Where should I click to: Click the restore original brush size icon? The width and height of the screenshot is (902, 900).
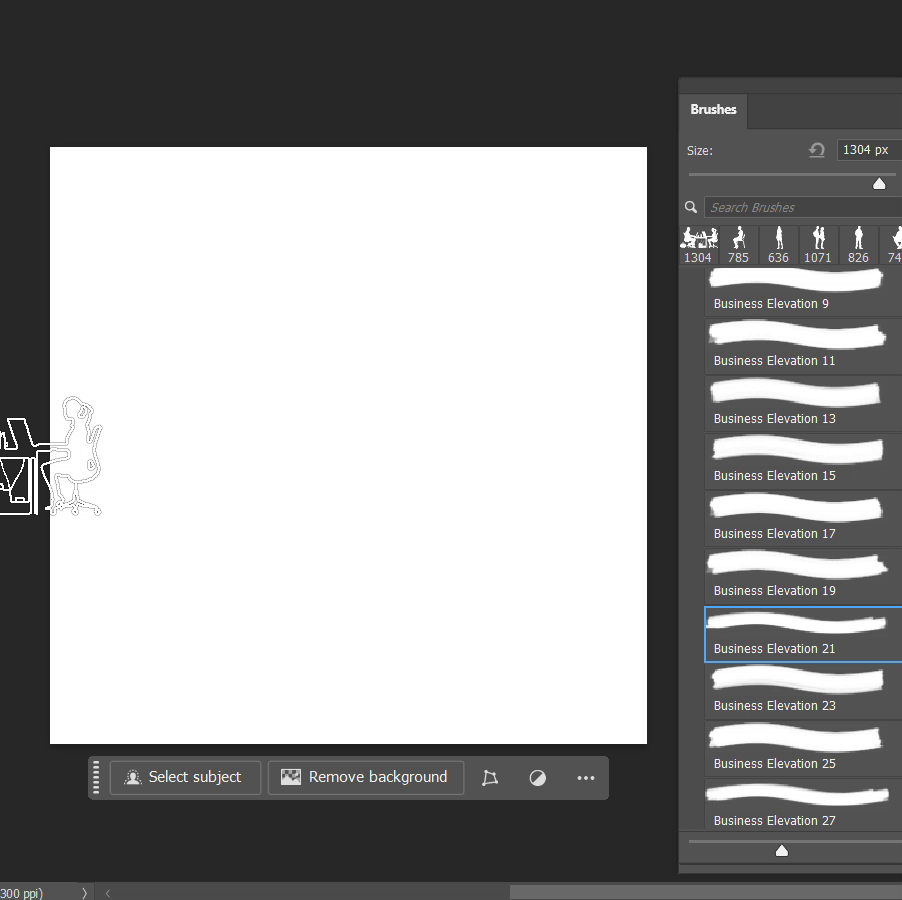pyautogui.click(x=817, y=150)
